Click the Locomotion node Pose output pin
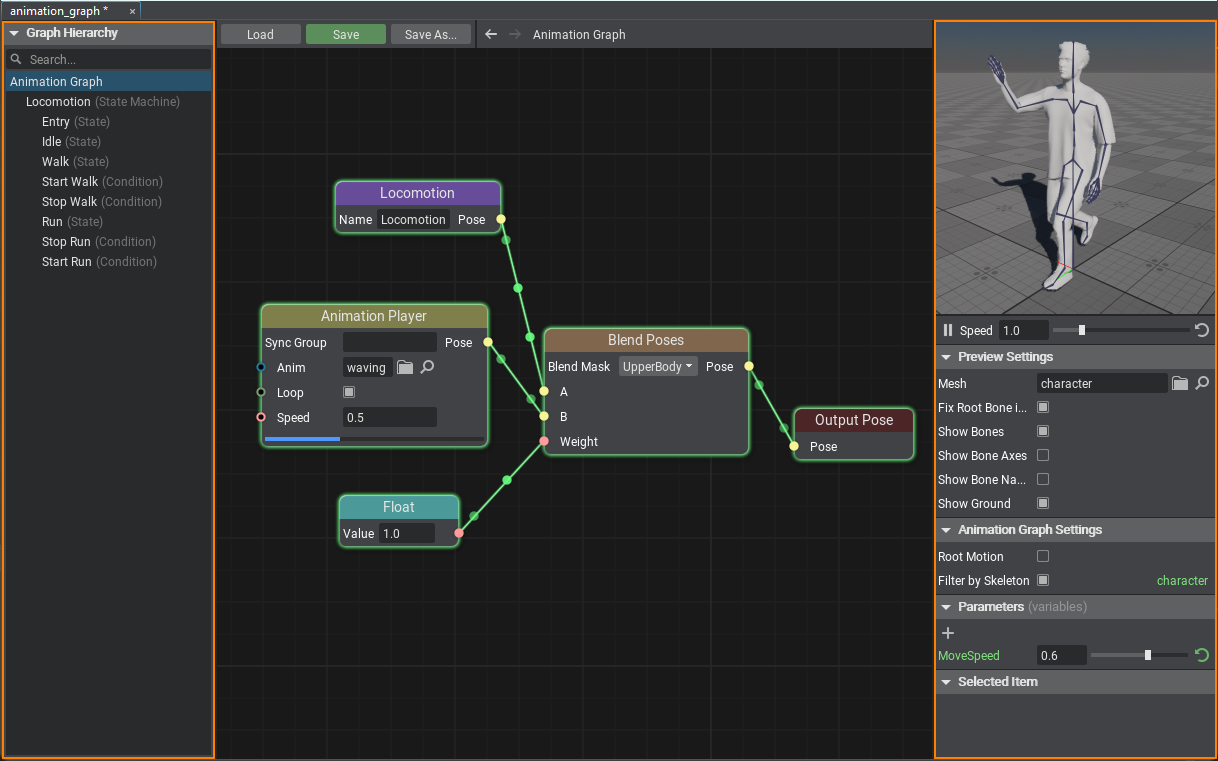 click(x=501, y=219)
